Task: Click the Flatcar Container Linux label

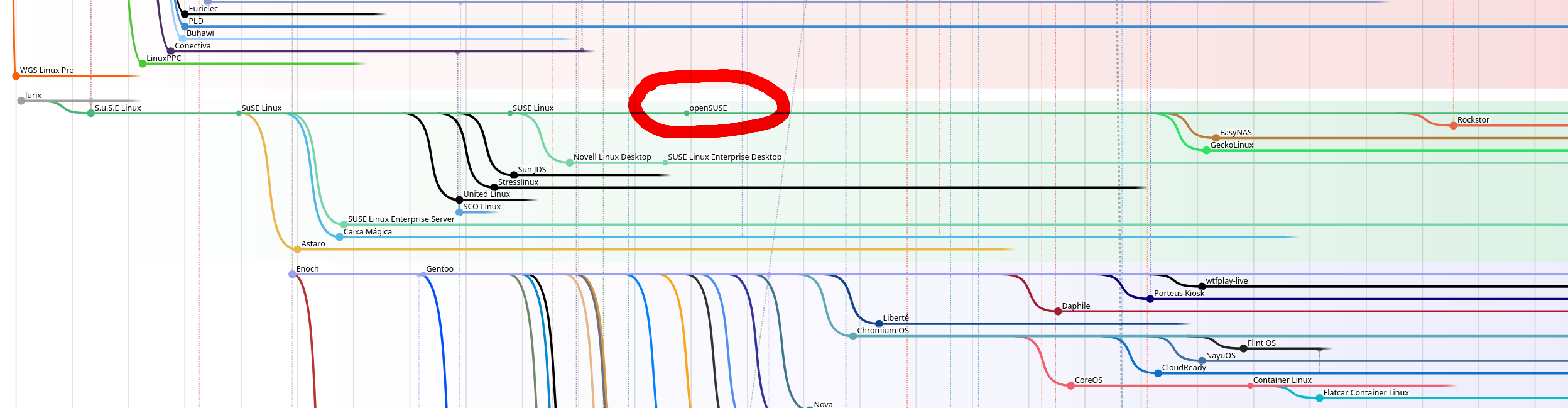Action: click(x=1366, y=393)
